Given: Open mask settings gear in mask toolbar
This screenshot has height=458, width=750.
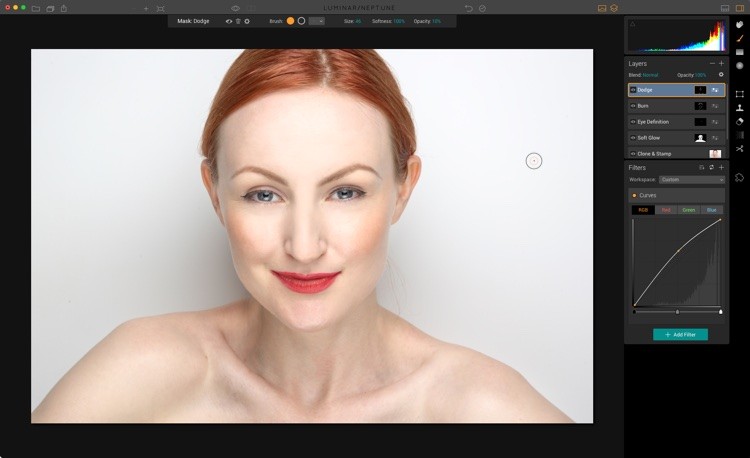Looking at the screenshot, I should (247, 21).
